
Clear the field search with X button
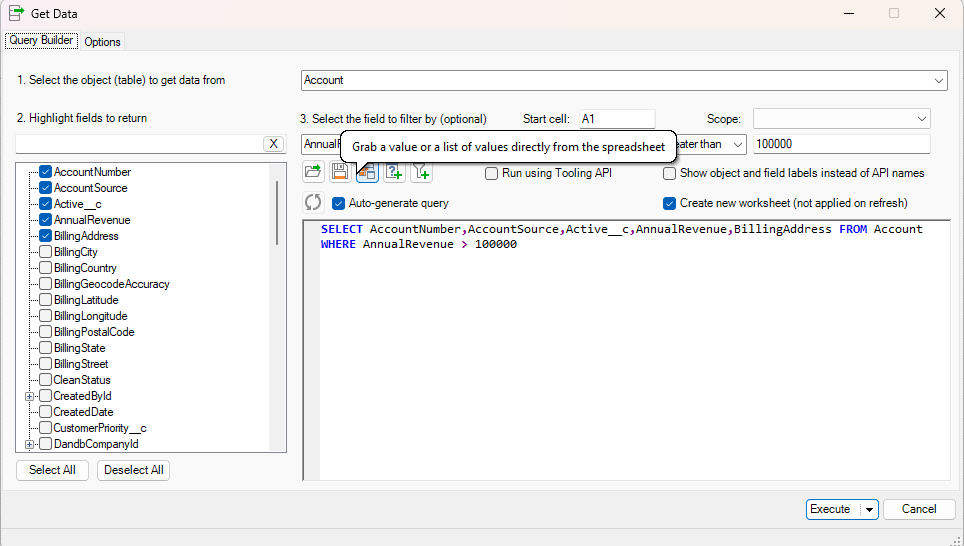[x=273, y=144]
